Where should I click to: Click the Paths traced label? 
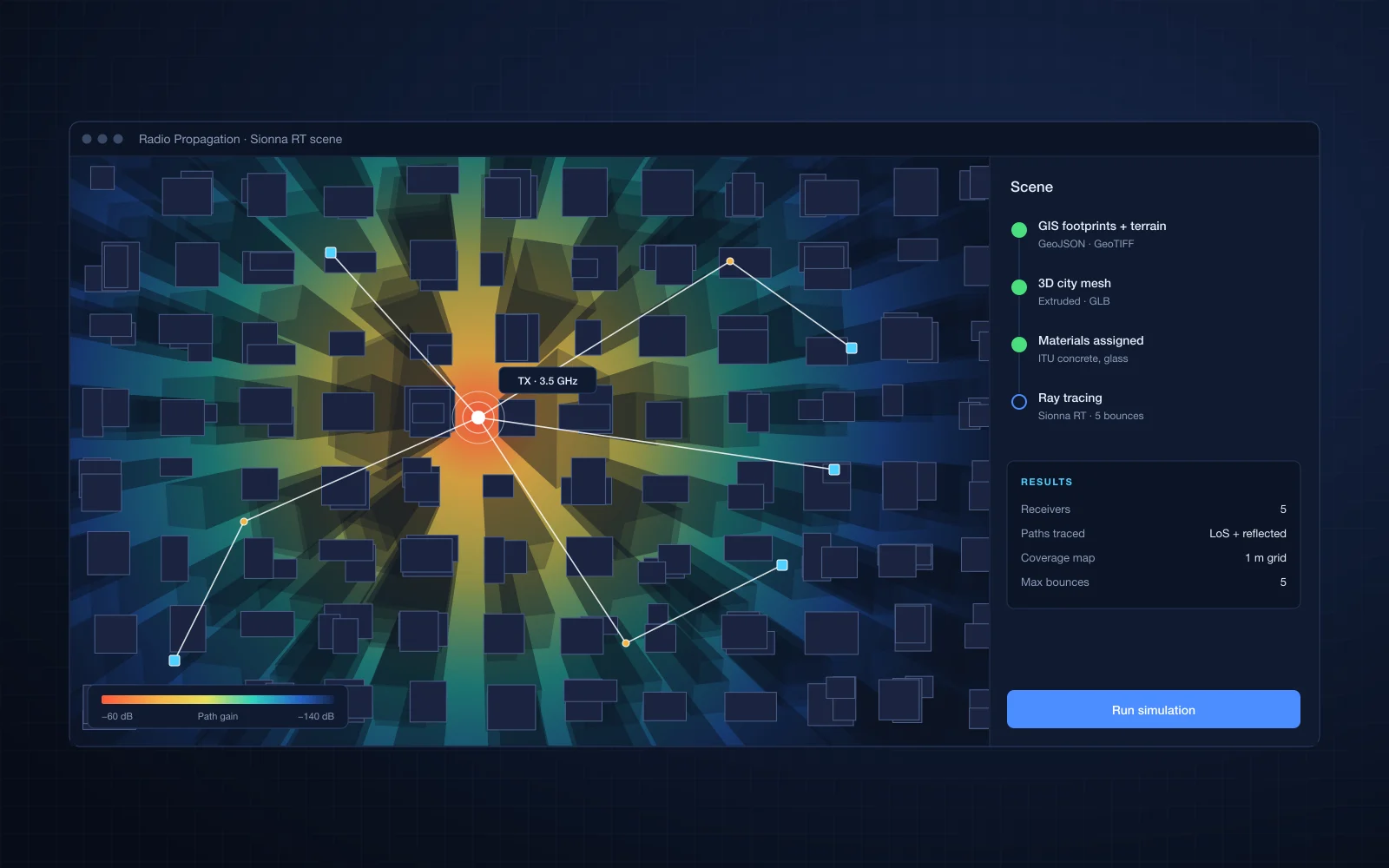[x=1053, y=534]
